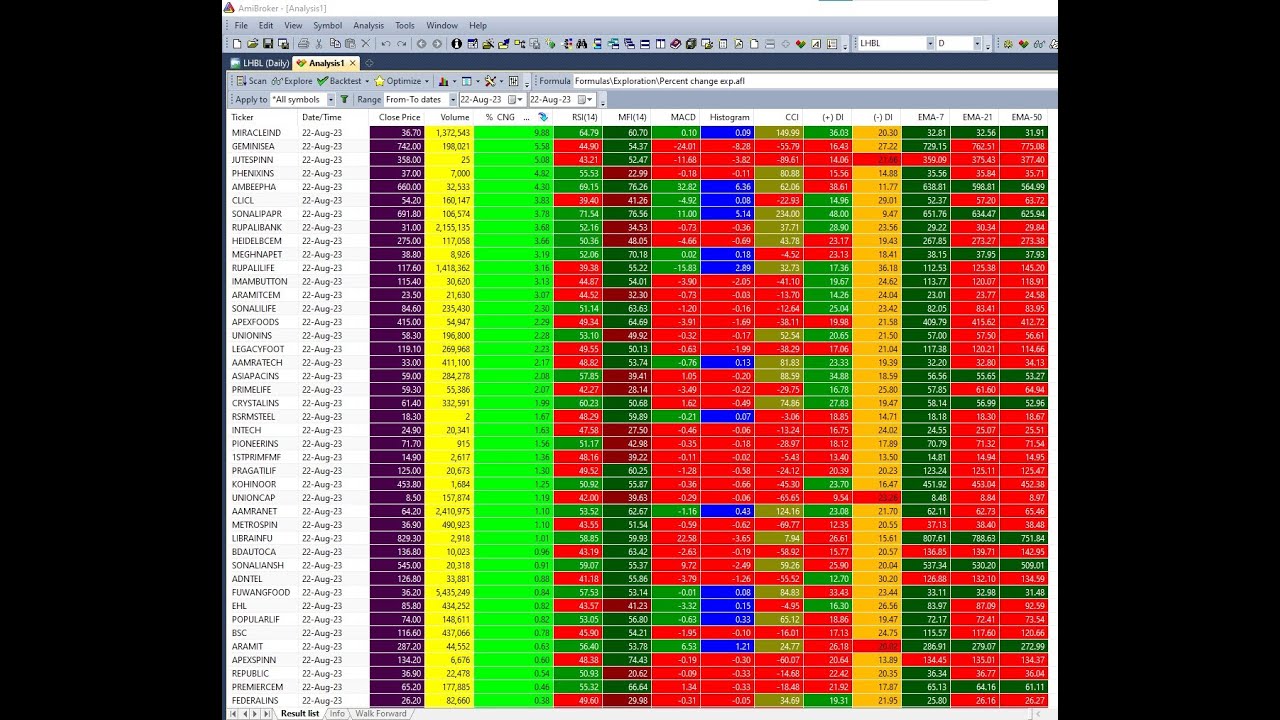
Task: Click the Optimize button
Action: click(399, 81)
